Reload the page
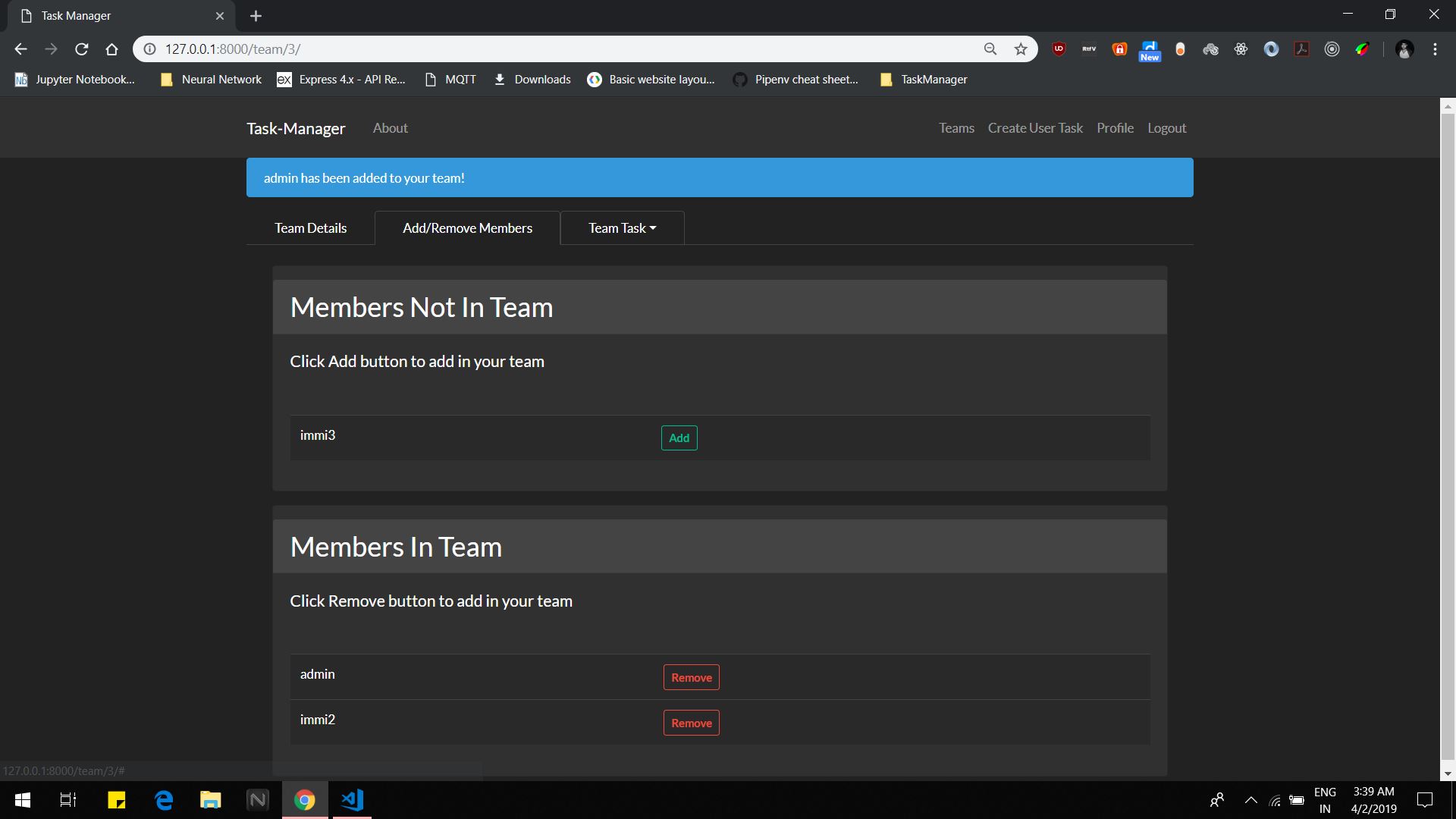1456x819 pixels. click(x=81, y=49)
